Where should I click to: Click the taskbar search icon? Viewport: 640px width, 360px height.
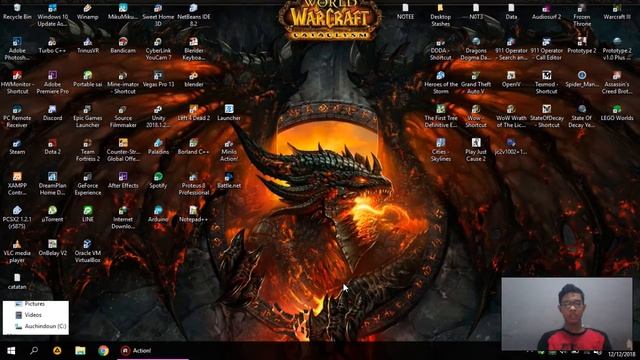click(34, 351)
